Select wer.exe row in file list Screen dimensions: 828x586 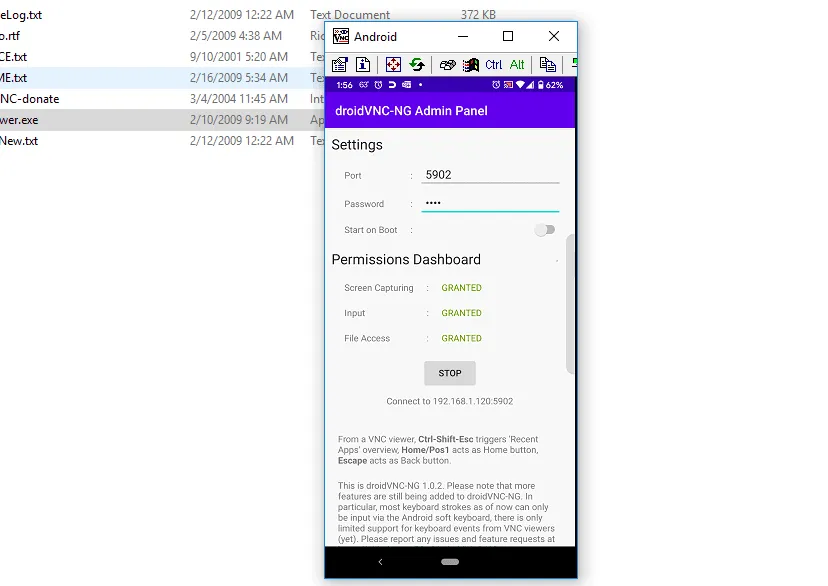point(162,120)
